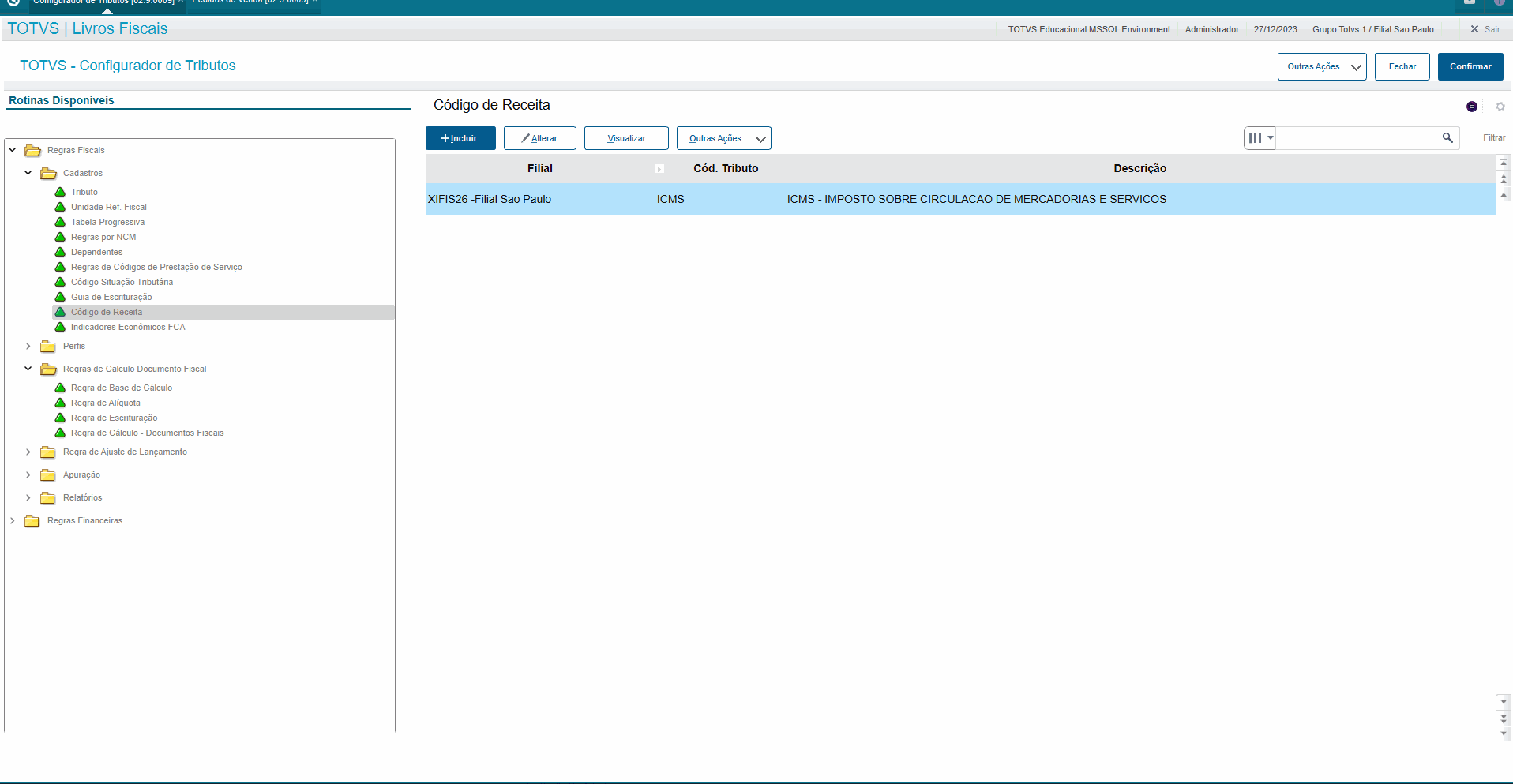Open Guia de Escrituração routine

point(111,297)
